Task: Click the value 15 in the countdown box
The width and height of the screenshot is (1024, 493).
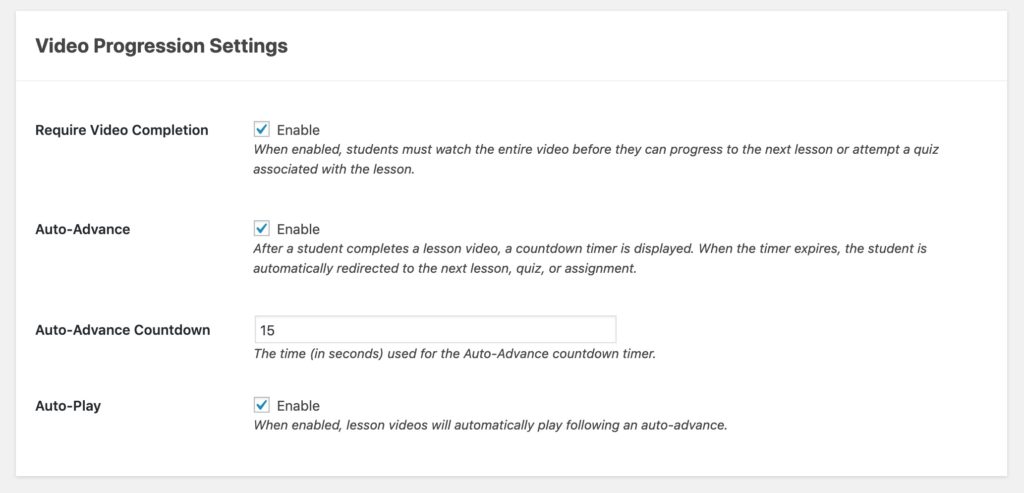Action: click(267, 330)
